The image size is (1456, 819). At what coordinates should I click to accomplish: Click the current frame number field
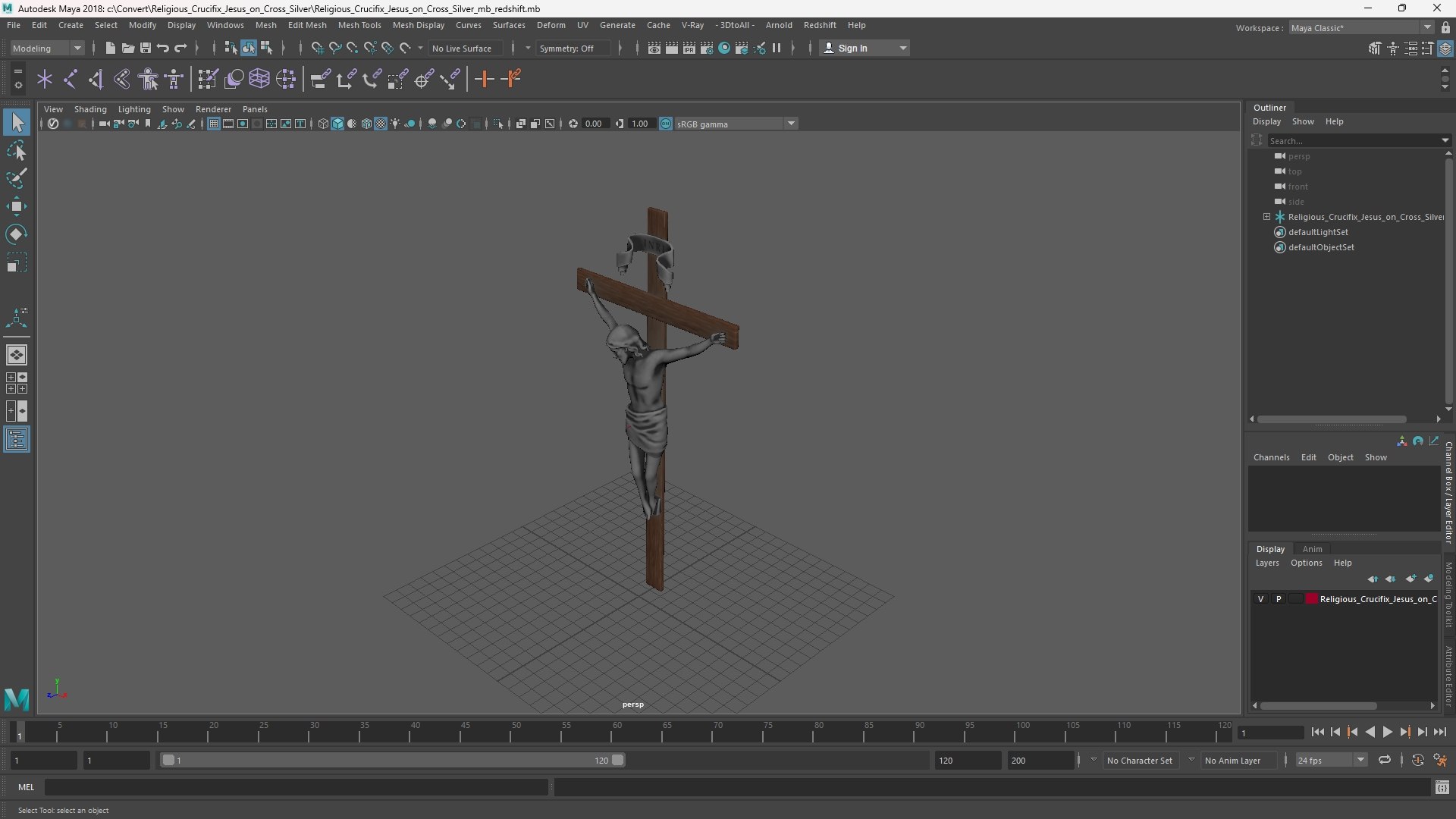point(1269,733)
